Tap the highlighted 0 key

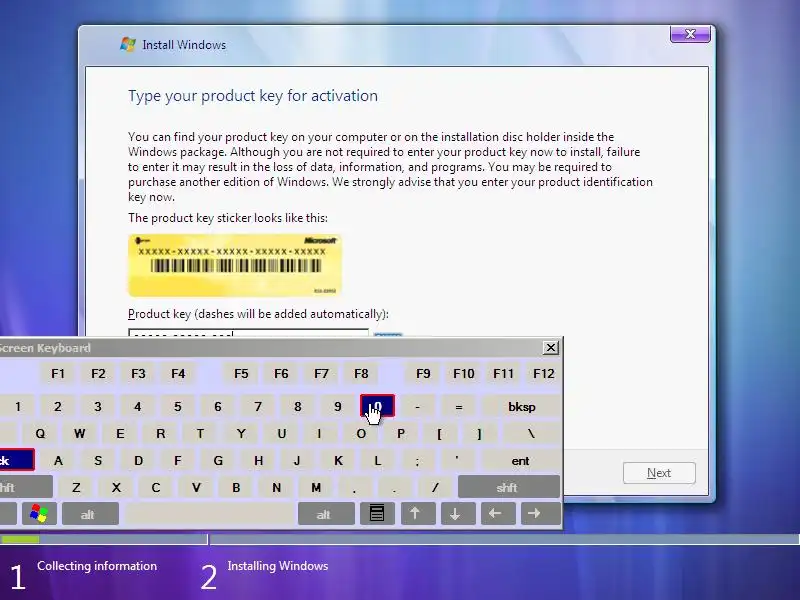coord(377,406)
